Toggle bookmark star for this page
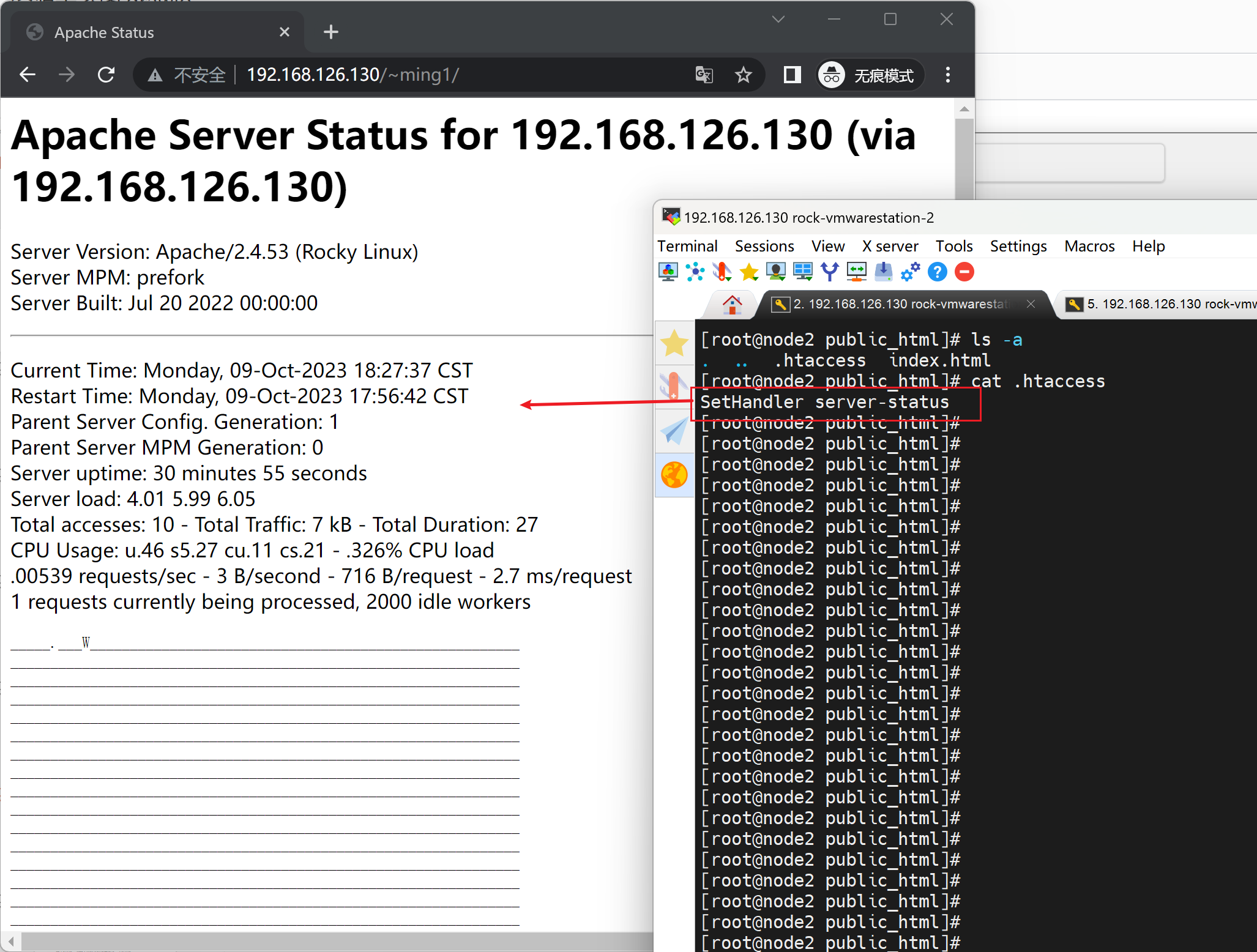1257x952 pixels. [x=743, y=75]
